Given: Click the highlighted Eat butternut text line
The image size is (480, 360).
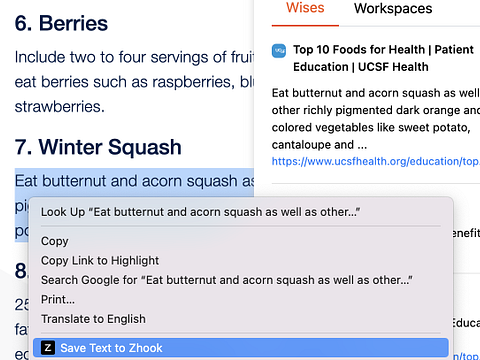Looking at the screenshot, I should 134,181.
